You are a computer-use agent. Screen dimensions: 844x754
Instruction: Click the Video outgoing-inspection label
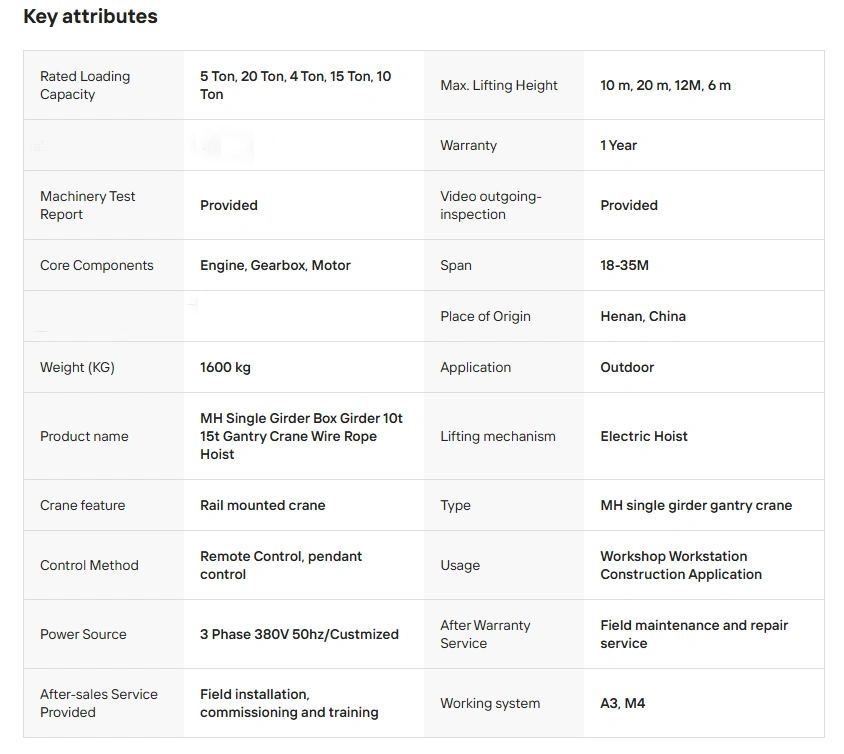(490, 205)
